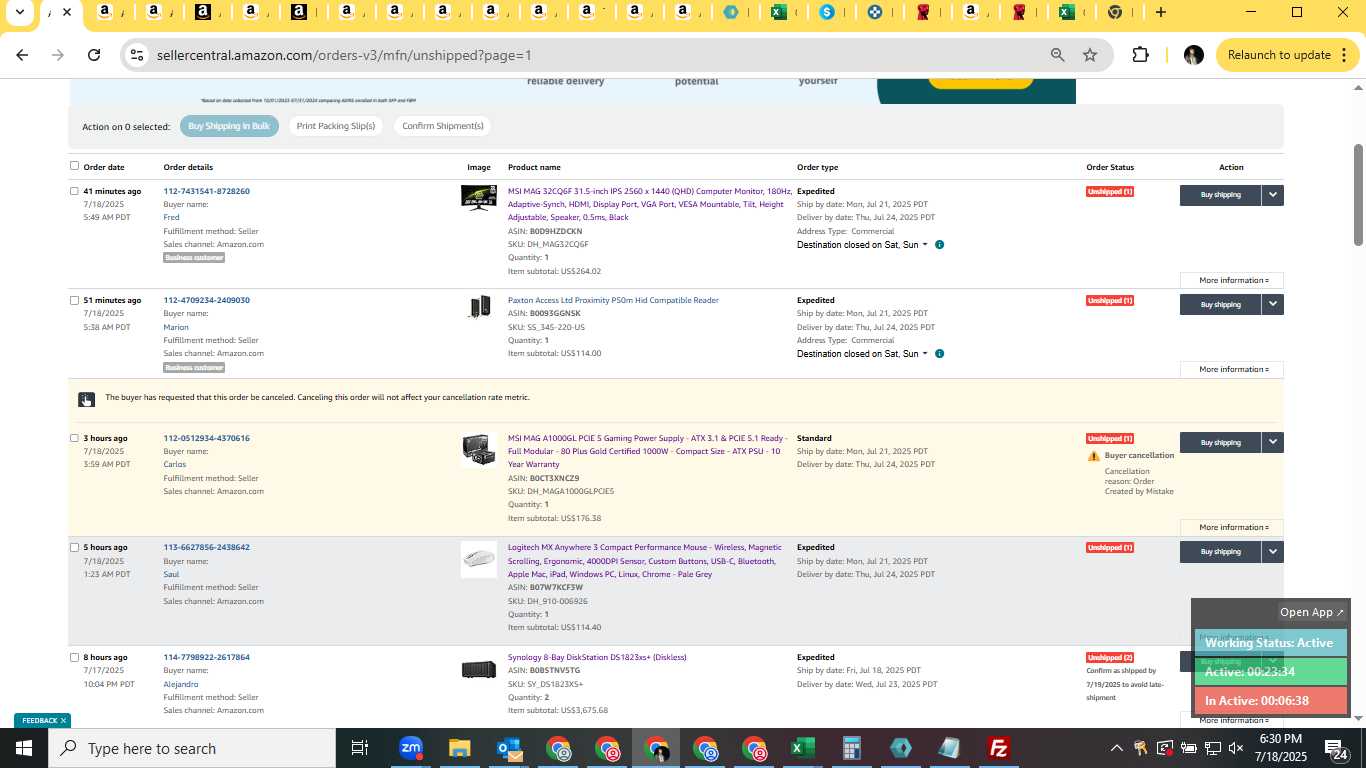
Task: Open Task View on the taskbar
Action: click(x=360, y=748)
